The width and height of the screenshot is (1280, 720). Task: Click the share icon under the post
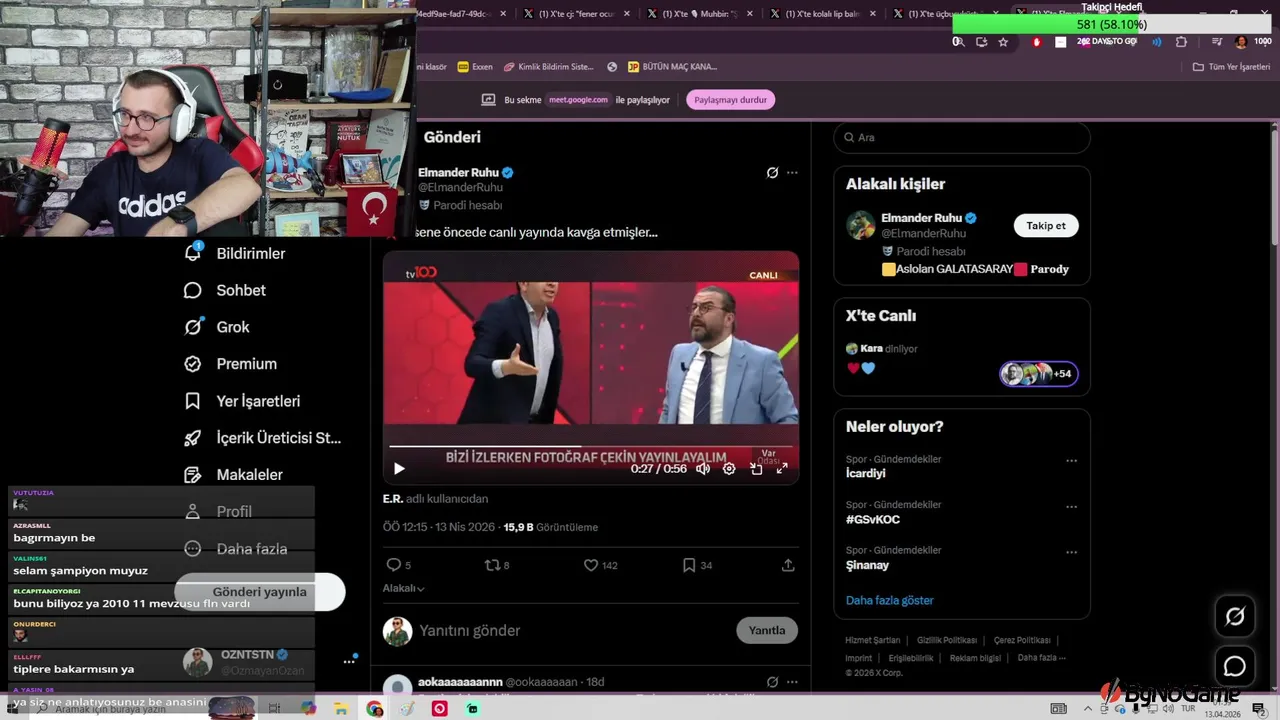point(788,565)
